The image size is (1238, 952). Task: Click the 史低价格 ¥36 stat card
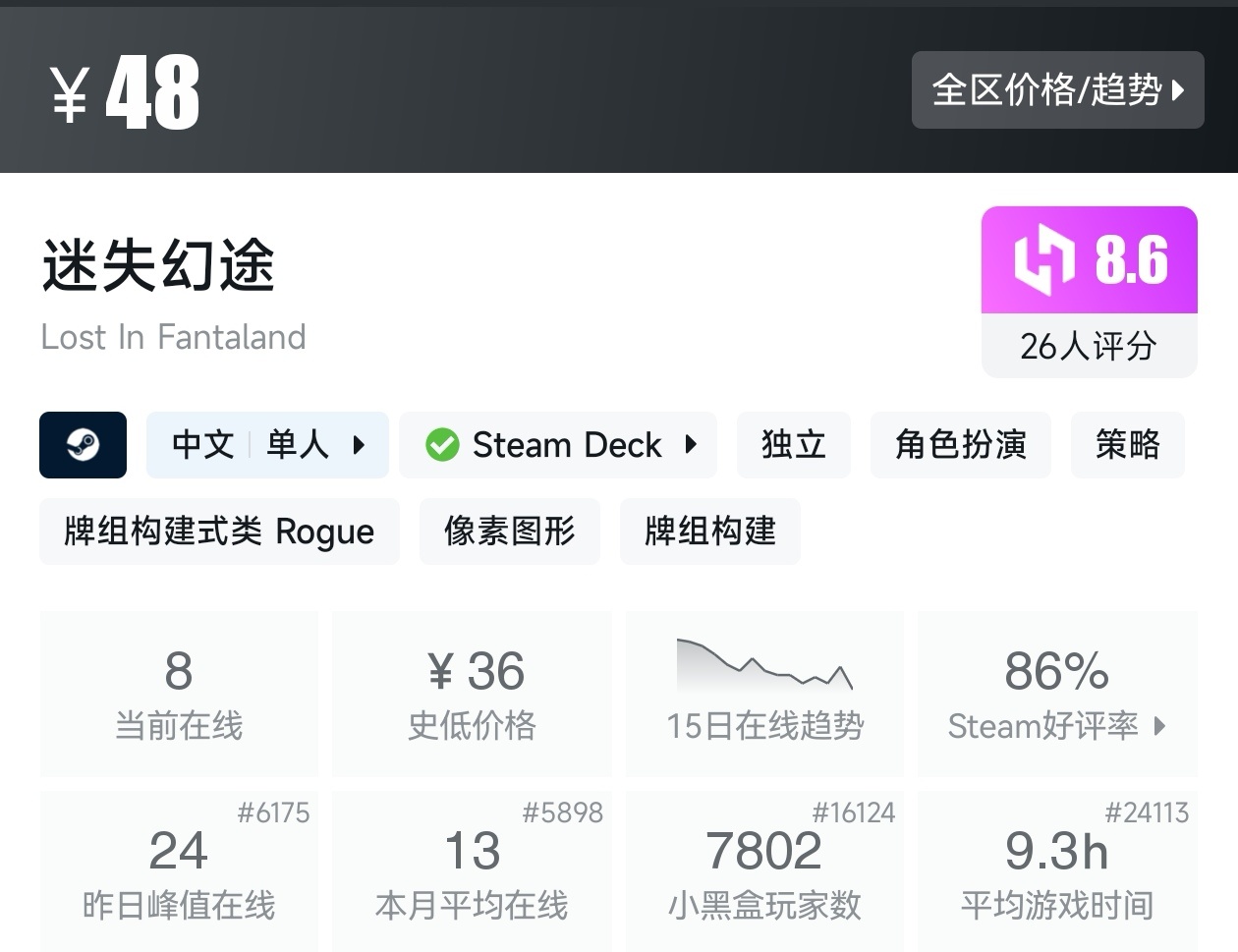pos(472,693)
